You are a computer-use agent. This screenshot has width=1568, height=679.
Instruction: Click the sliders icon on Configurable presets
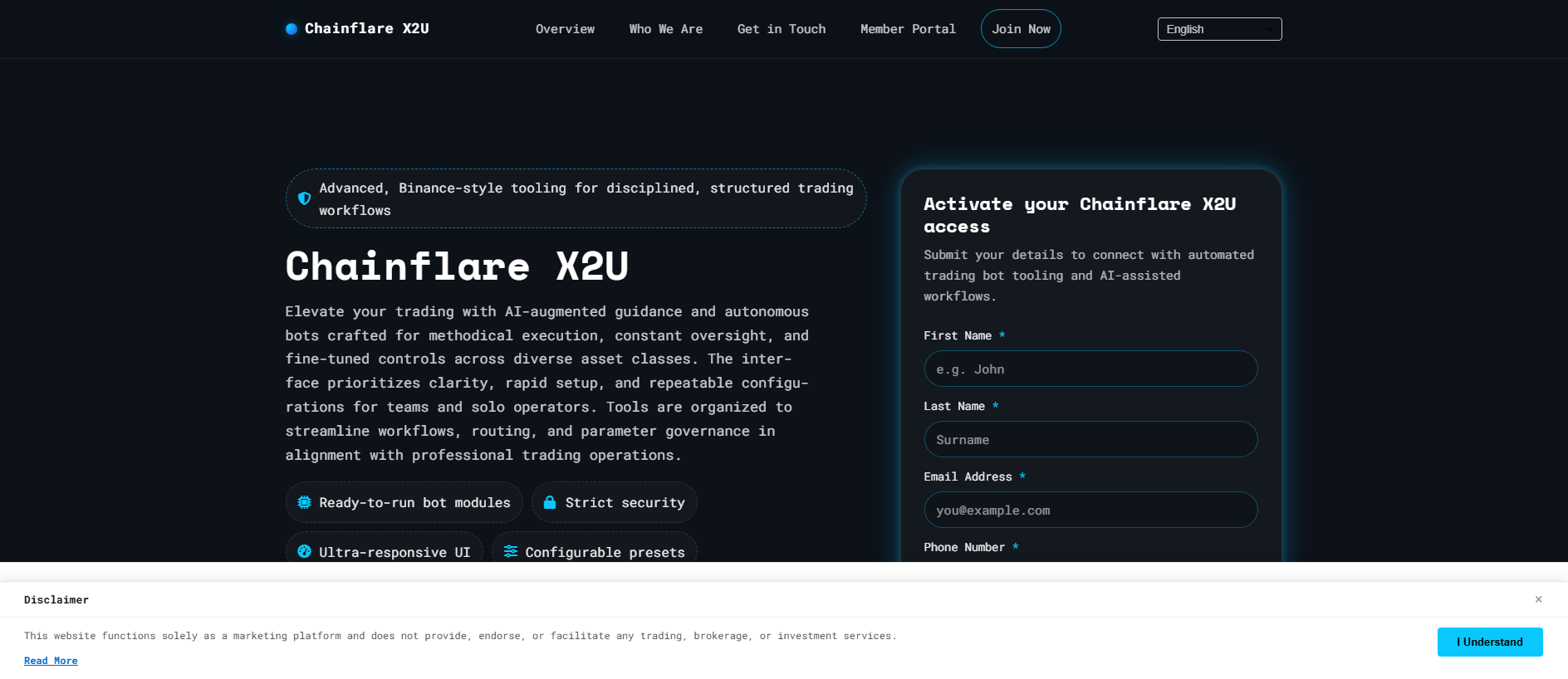pyautogui.click(x=511, y=551)
